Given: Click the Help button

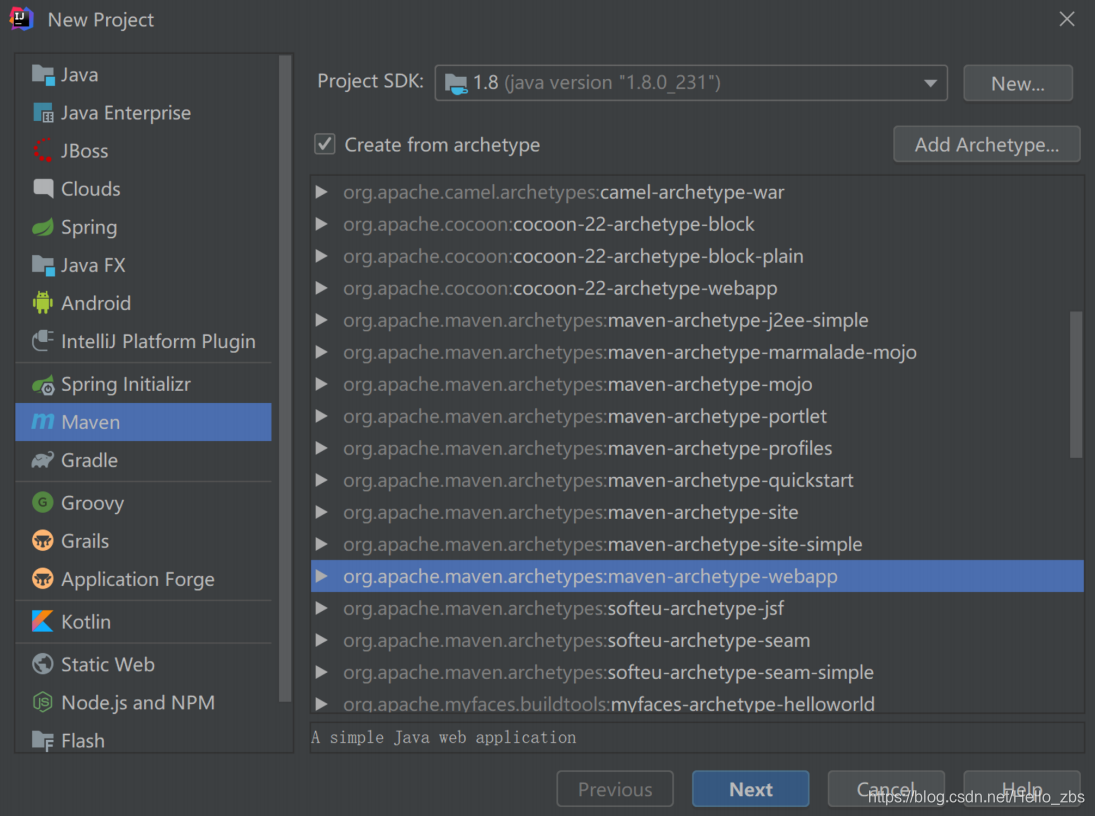Looking at the screenshot, I should [x=1022, y=789].
